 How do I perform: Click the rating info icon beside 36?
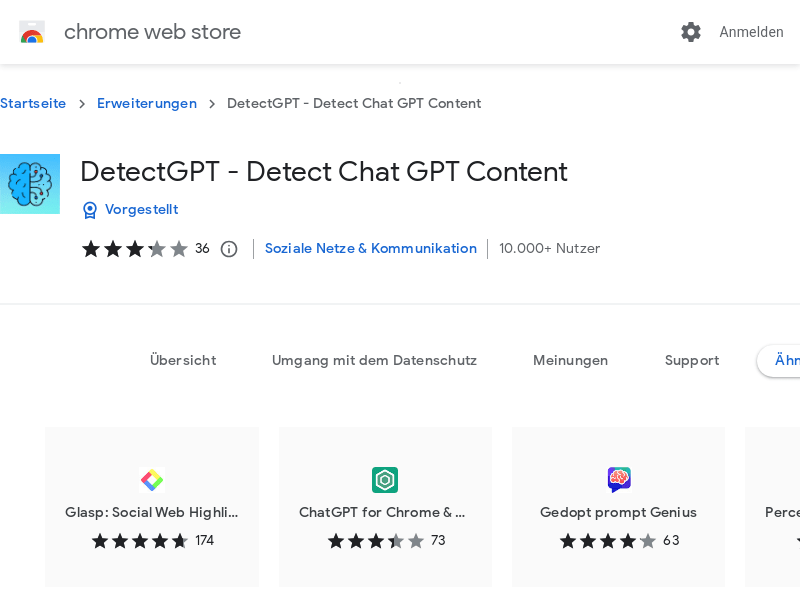pyautogui.click(x=229, y=249)
